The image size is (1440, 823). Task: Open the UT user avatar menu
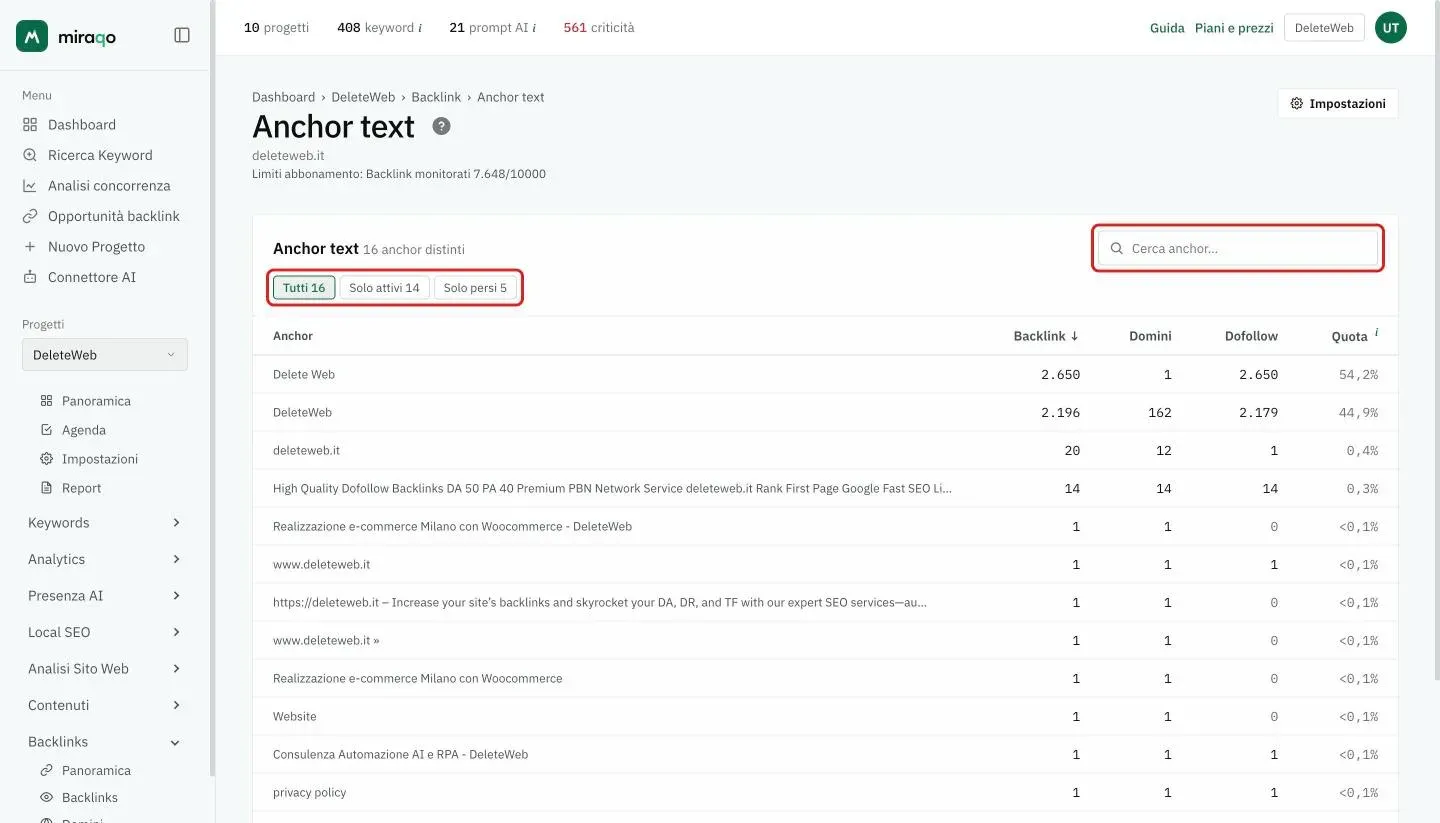pos(1391,28)
